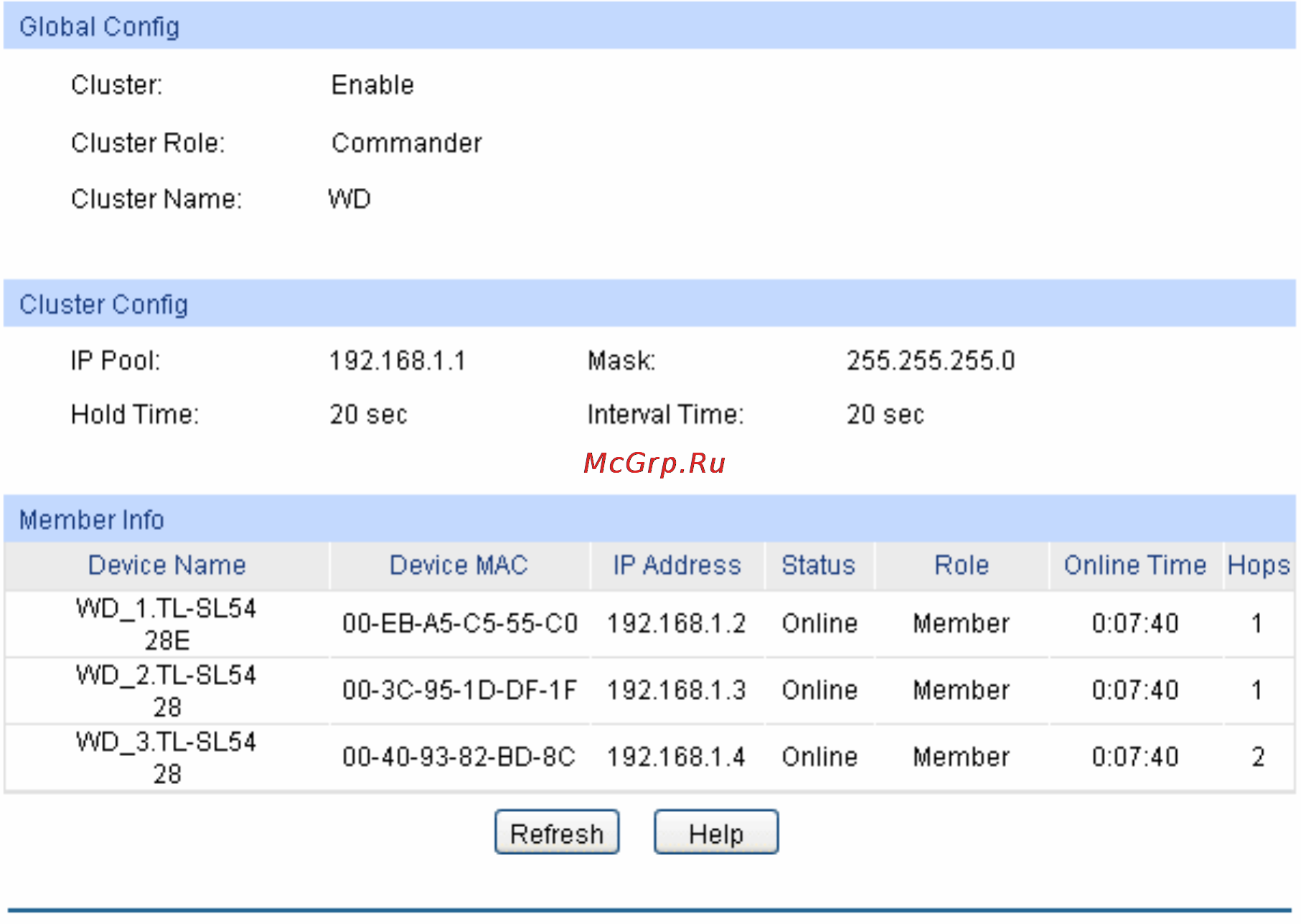
Task: Click the Cluster Role label
Action: point(148,143)
